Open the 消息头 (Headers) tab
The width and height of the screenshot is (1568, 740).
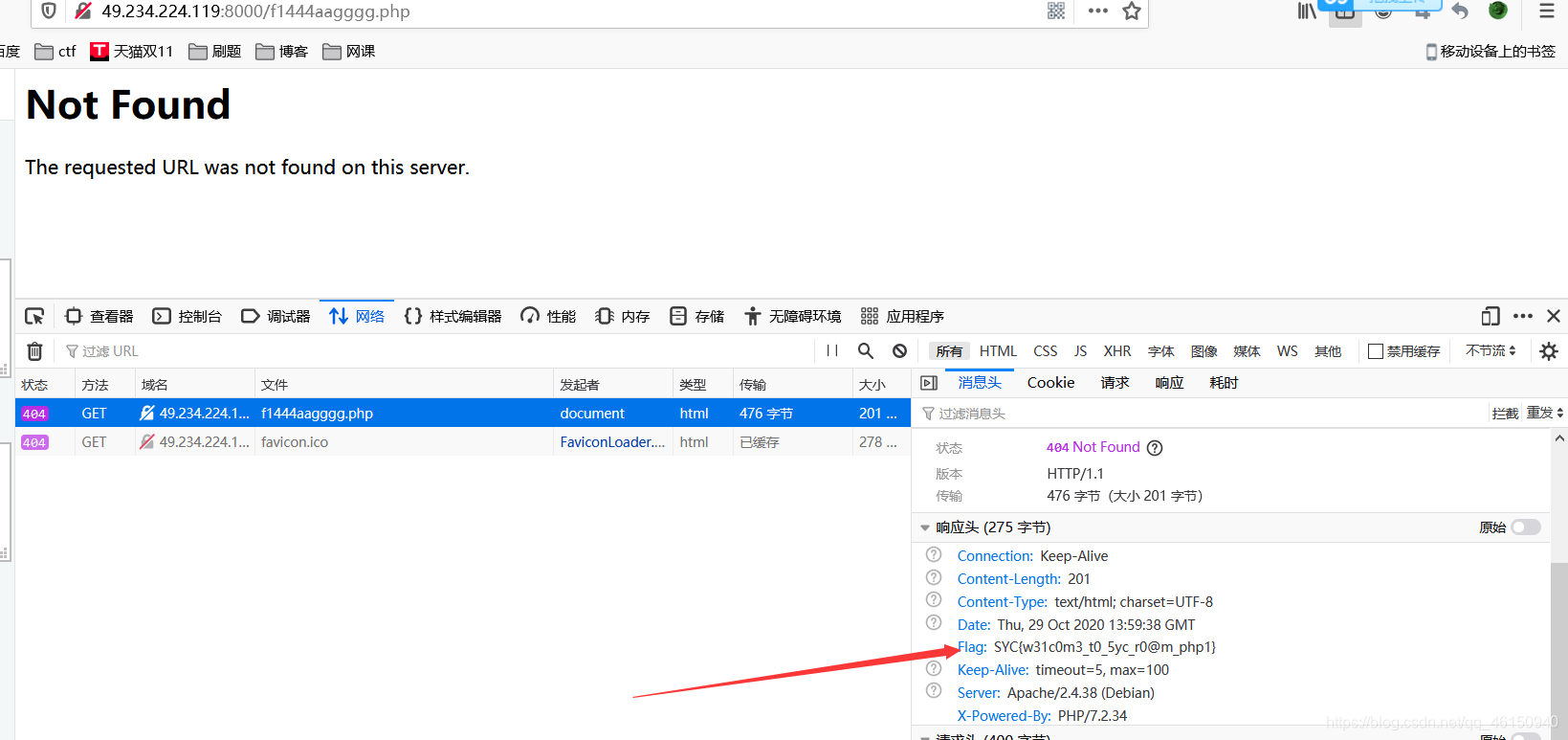coord(980,383)
